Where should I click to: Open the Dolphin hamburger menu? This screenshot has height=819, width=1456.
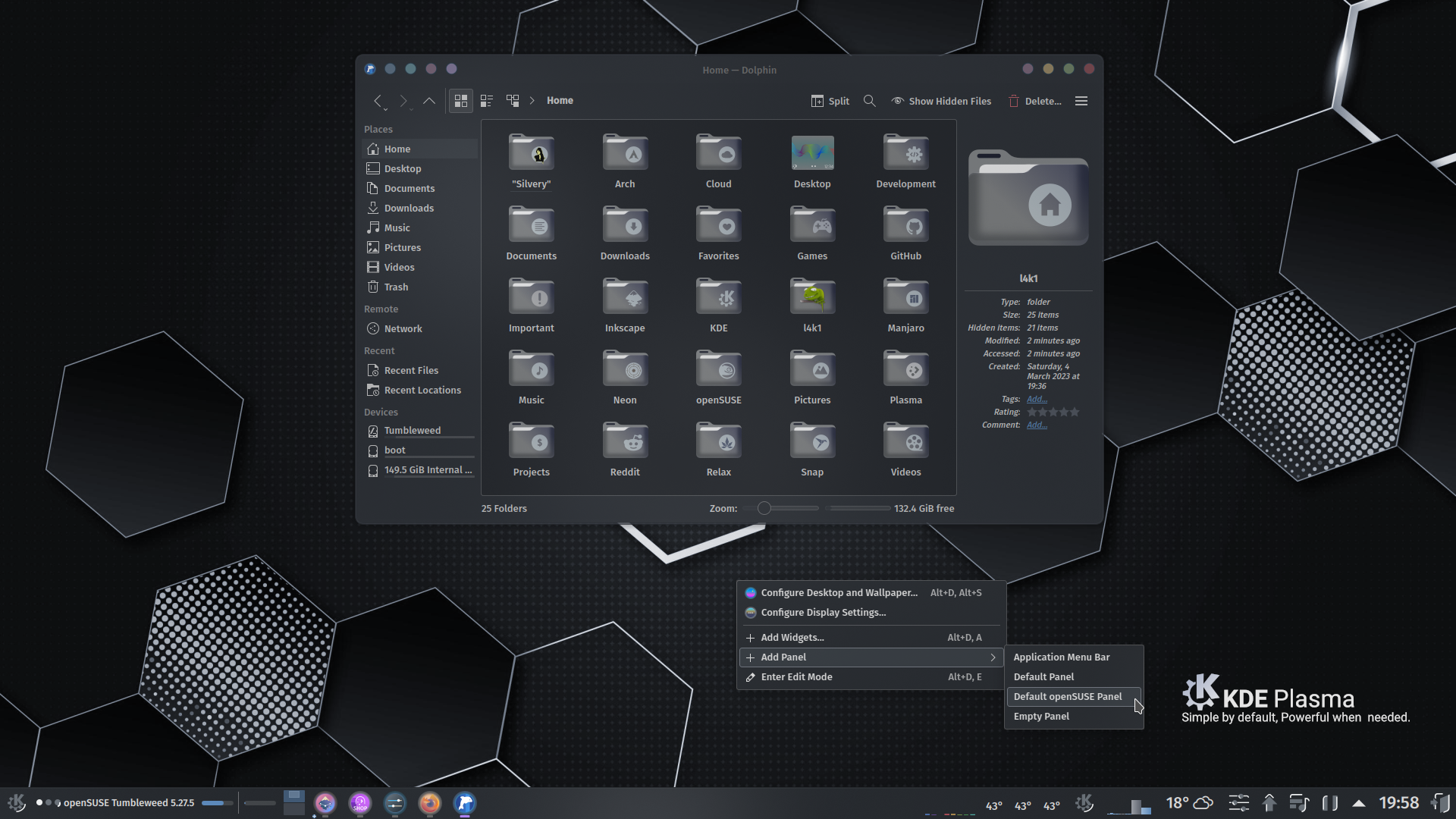(1081, 101)
